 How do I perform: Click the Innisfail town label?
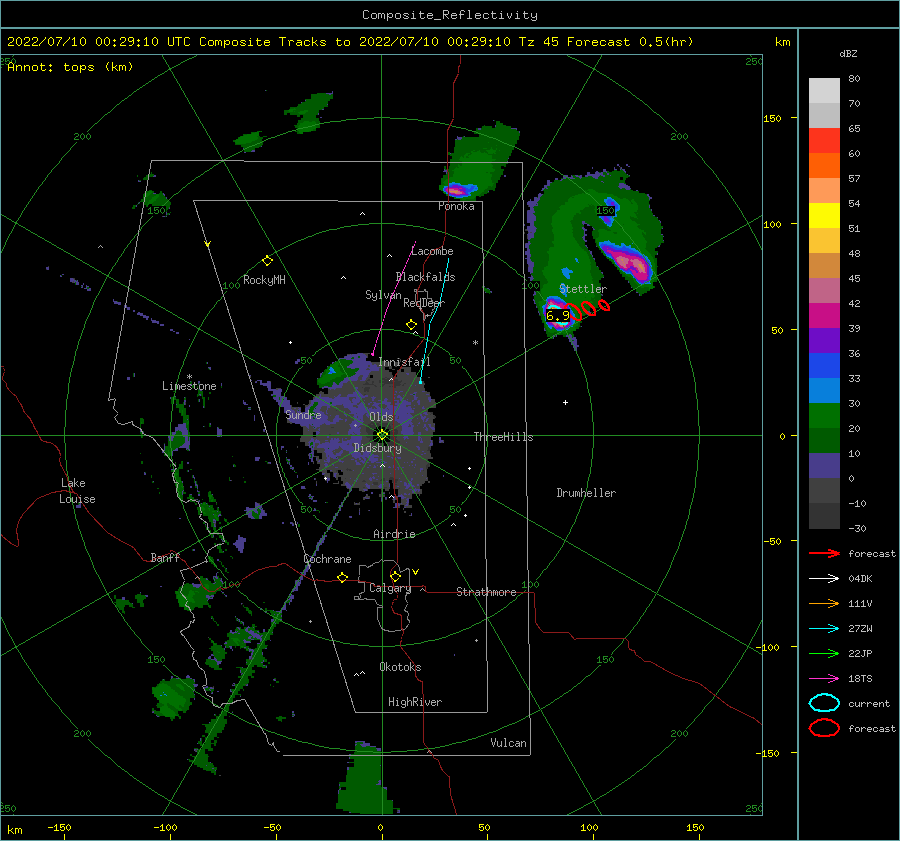pos(404,362)
